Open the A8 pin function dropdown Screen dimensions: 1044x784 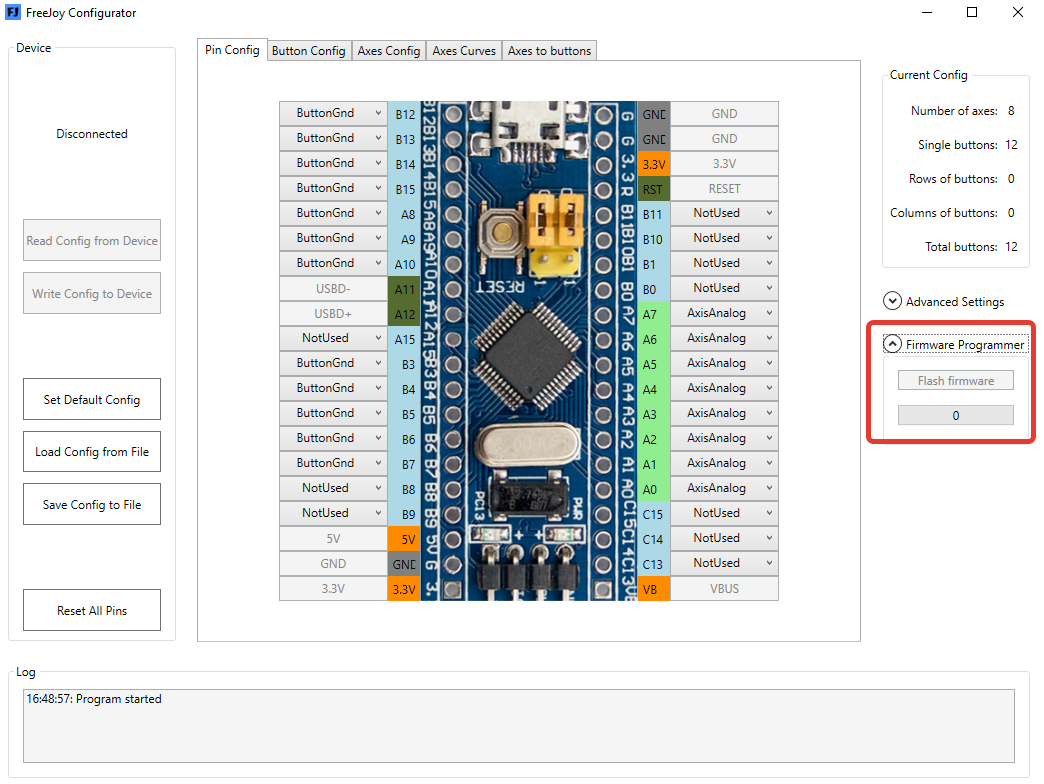333,213
